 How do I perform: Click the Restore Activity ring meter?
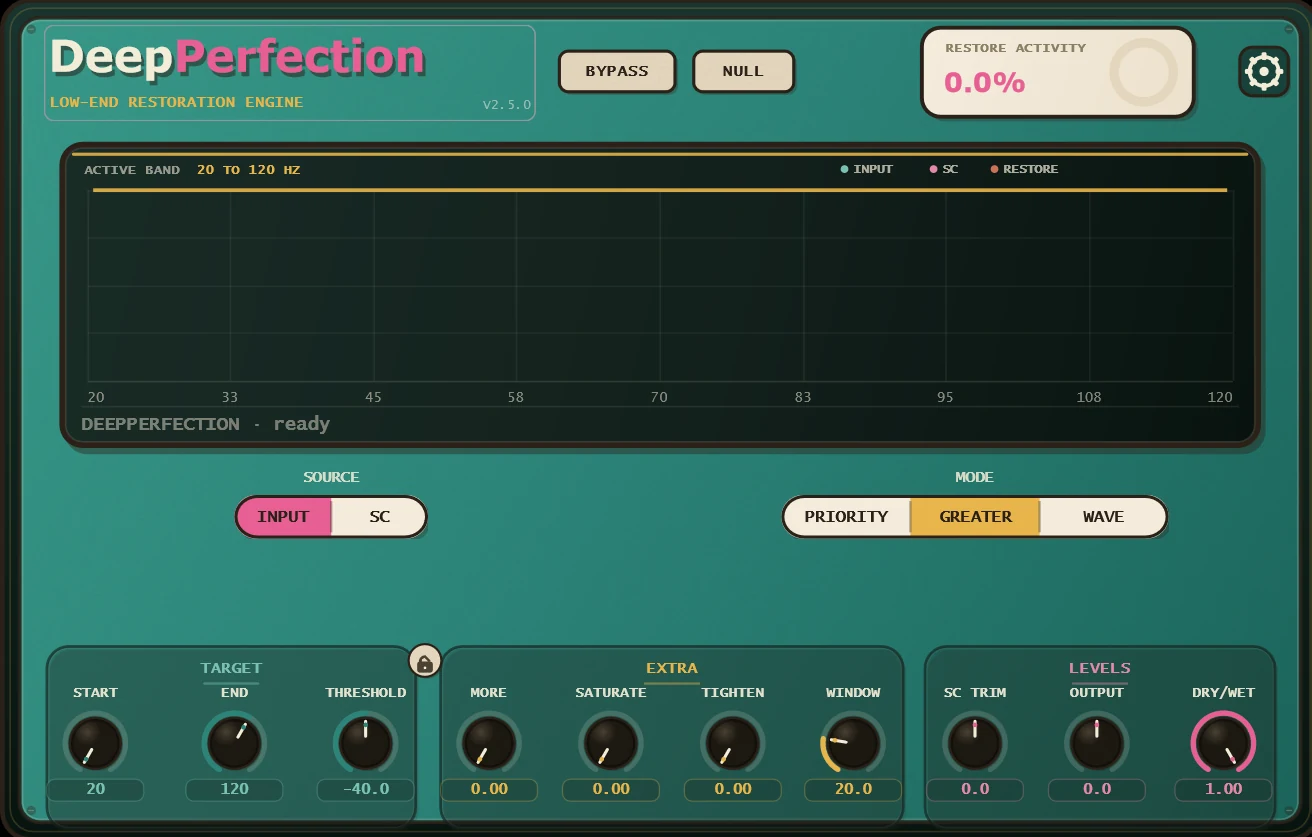pos(1143,72)
